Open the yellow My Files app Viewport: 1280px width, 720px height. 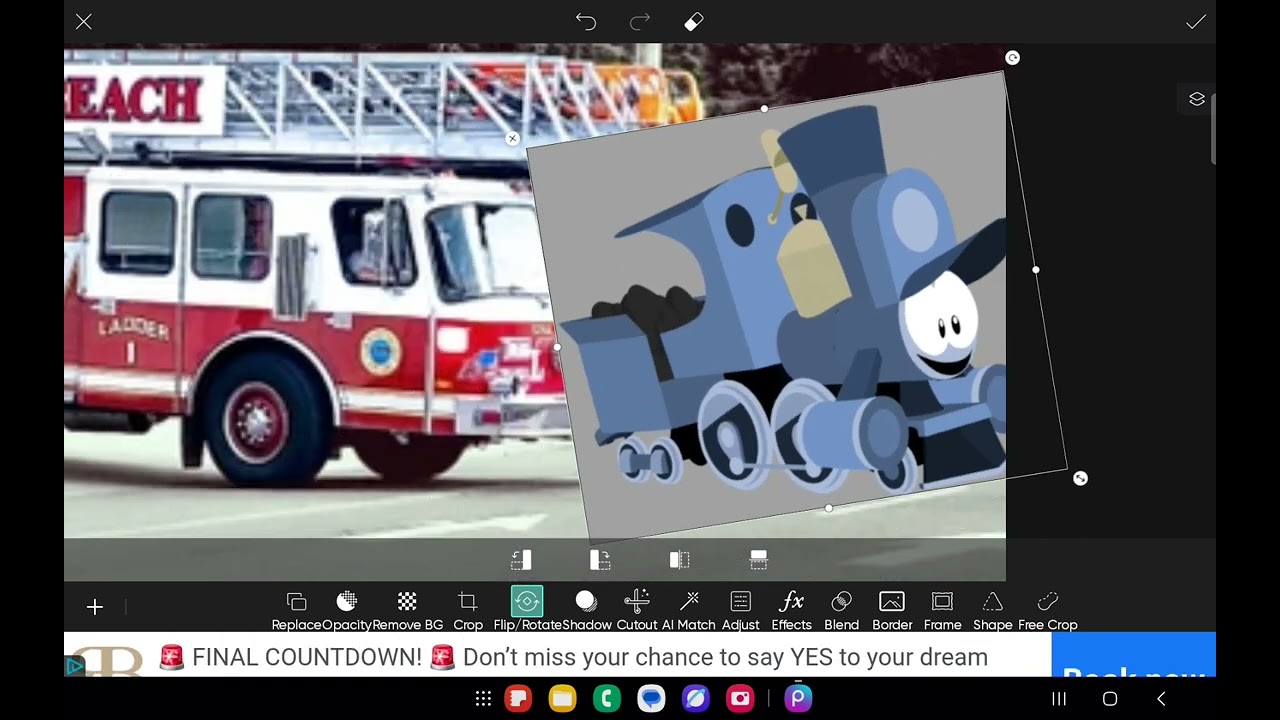(563, 699)
